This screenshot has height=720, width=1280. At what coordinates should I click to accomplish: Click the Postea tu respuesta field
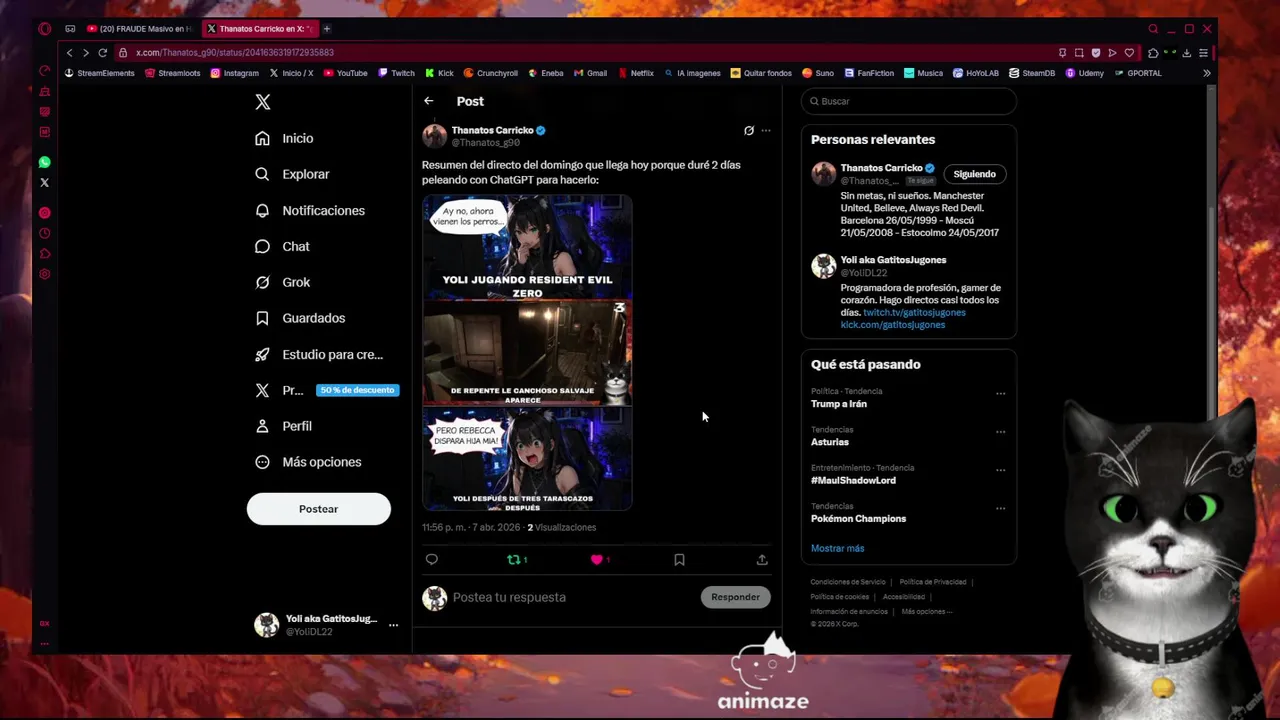[x=573, y=597]
